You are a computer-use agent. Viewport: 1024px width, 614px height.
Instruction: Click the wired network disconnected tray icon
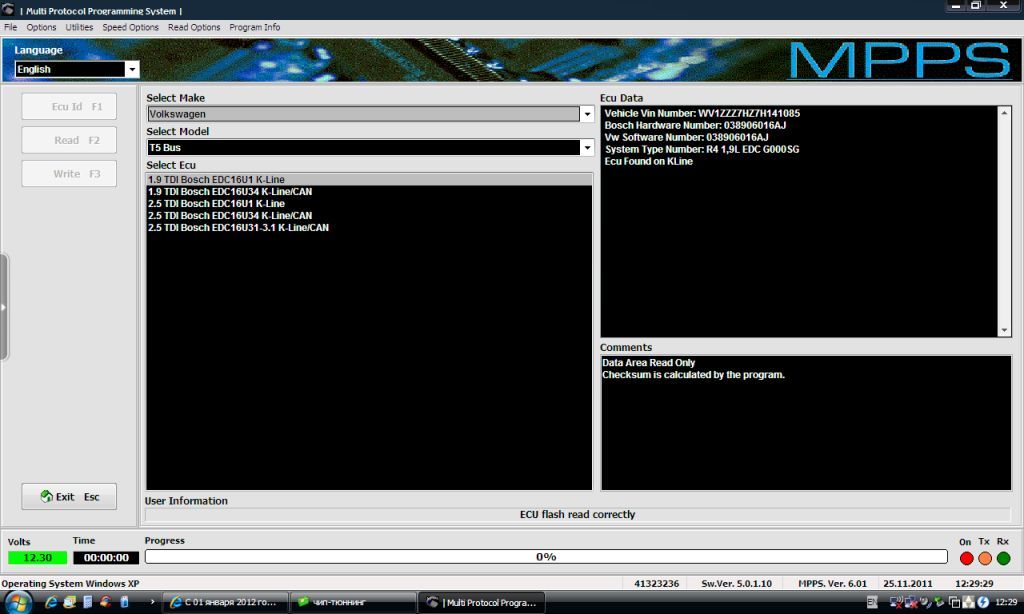coord(910,602)
